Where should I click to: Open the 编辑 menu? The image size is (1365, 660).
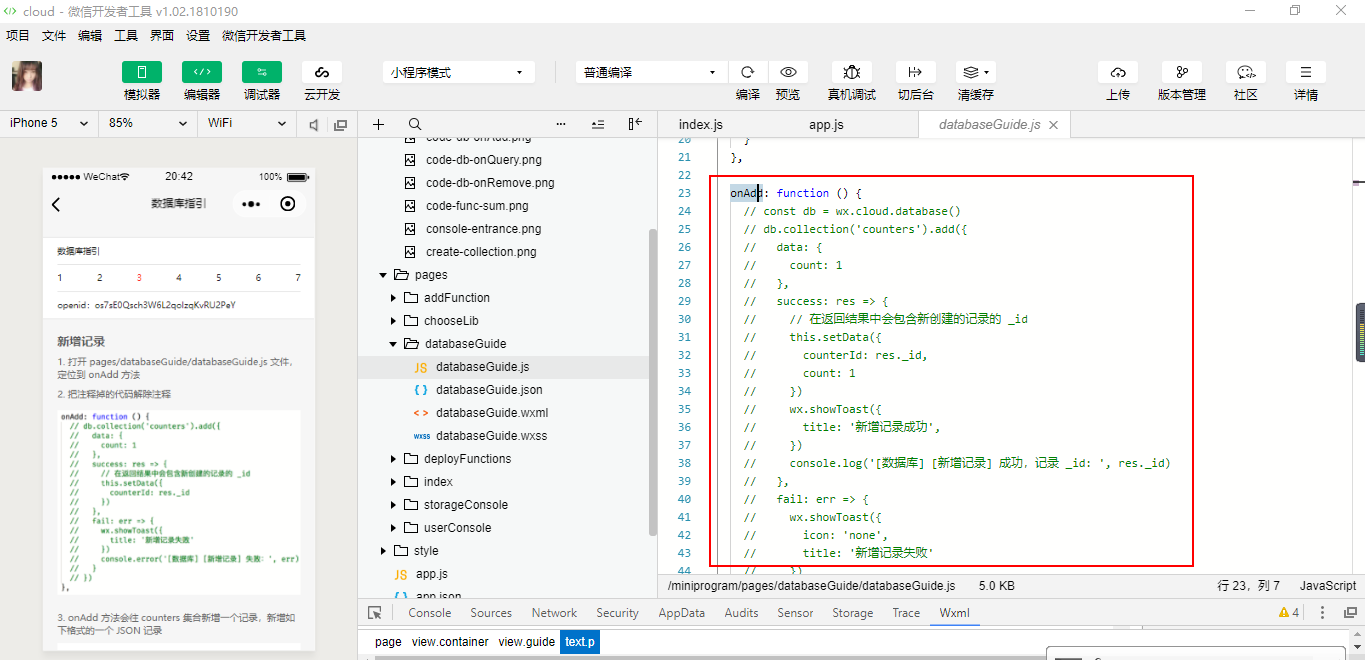[x=90, y=35]
